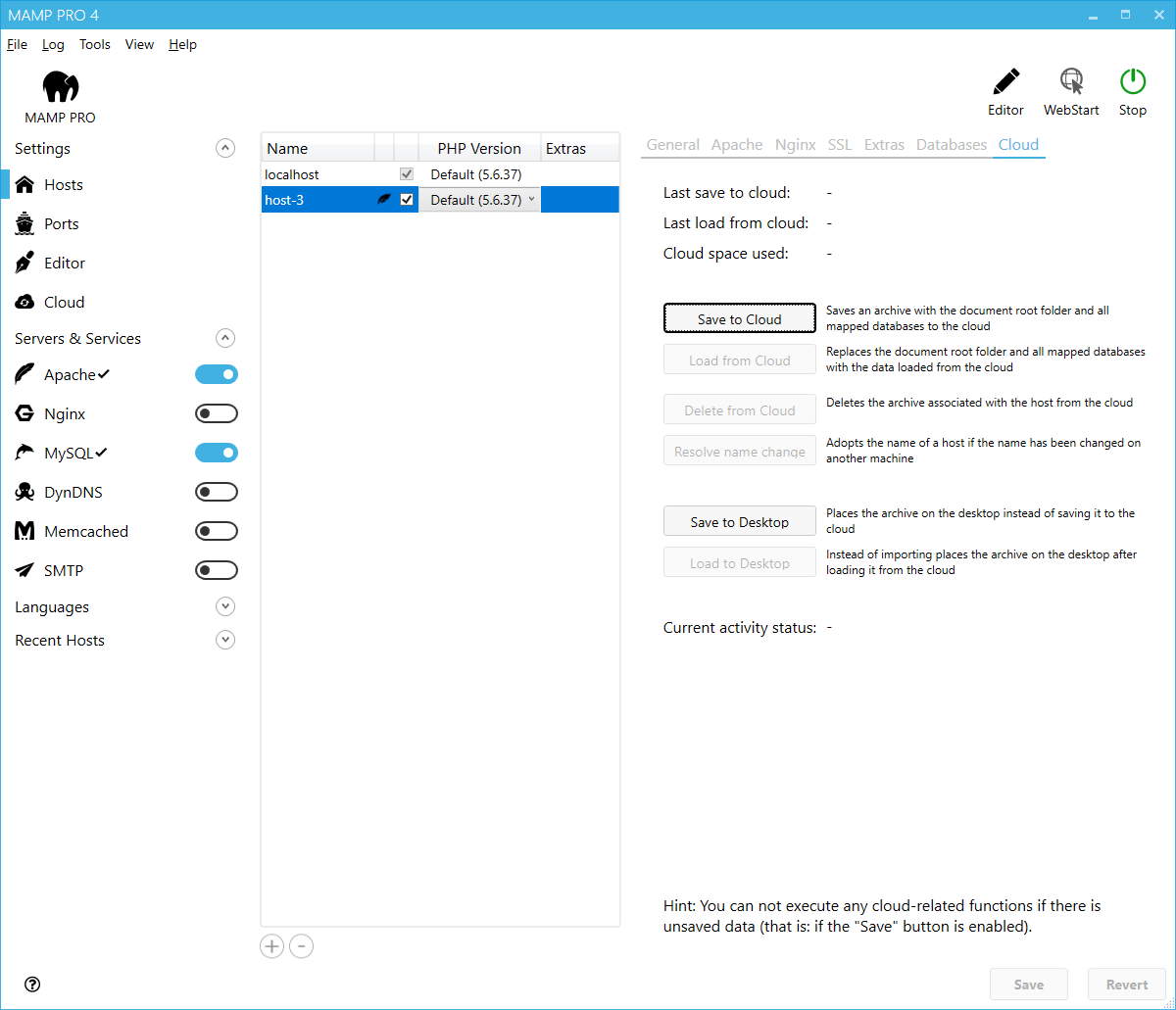1176x1010 pixels.
Task: Collapse the Settings section
Action: 225,149
